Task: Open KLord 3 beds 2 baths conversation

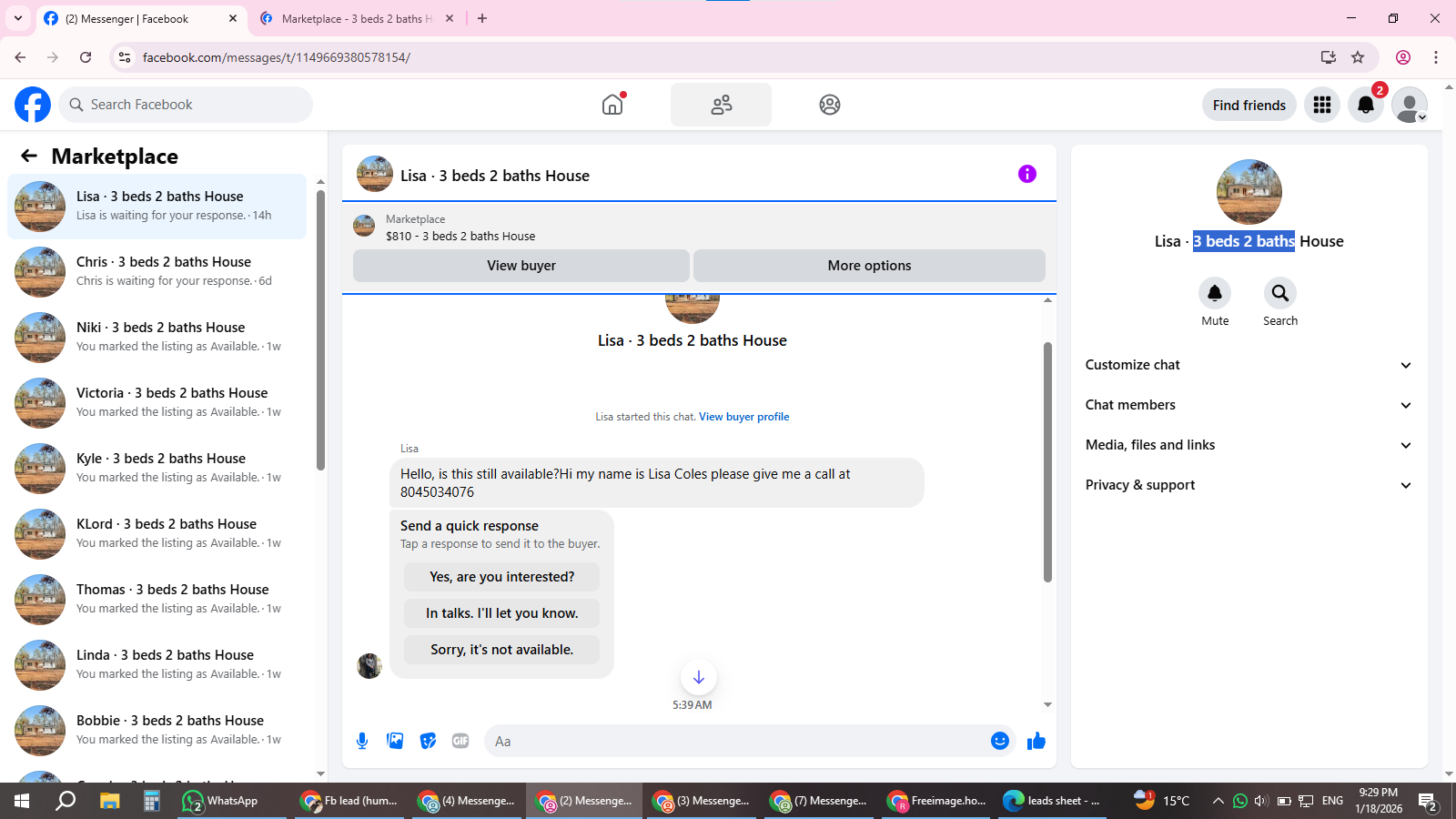Action: [157, 534]
